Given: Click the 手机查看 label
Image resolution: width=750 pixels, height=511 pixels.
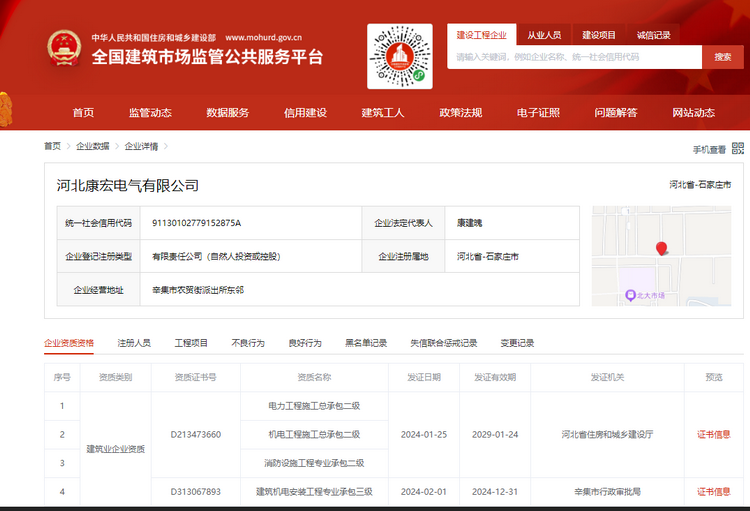Looking at the screenshot, I should [x=709, y=150].
